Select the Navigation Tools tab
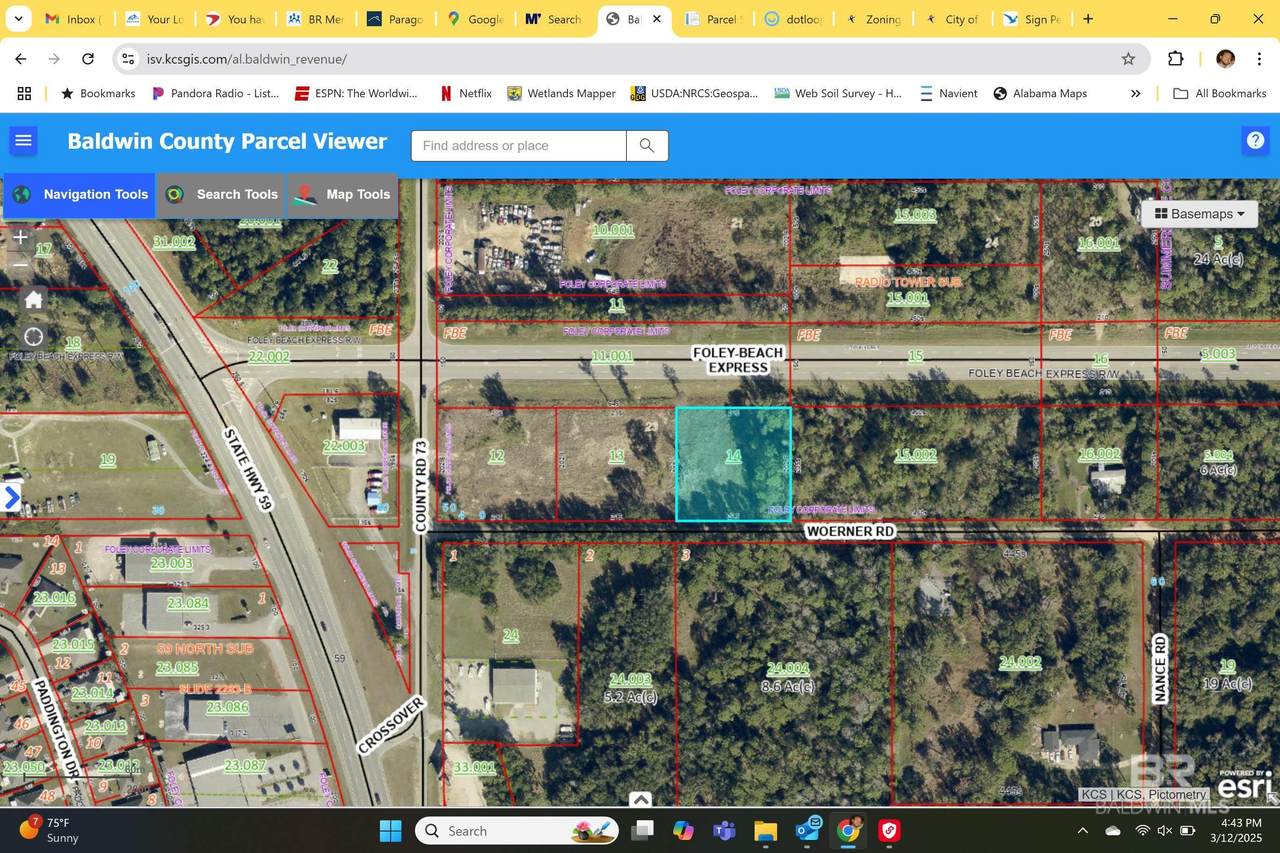The width and height of the screenshot is (1280, 853). (80, 195)
